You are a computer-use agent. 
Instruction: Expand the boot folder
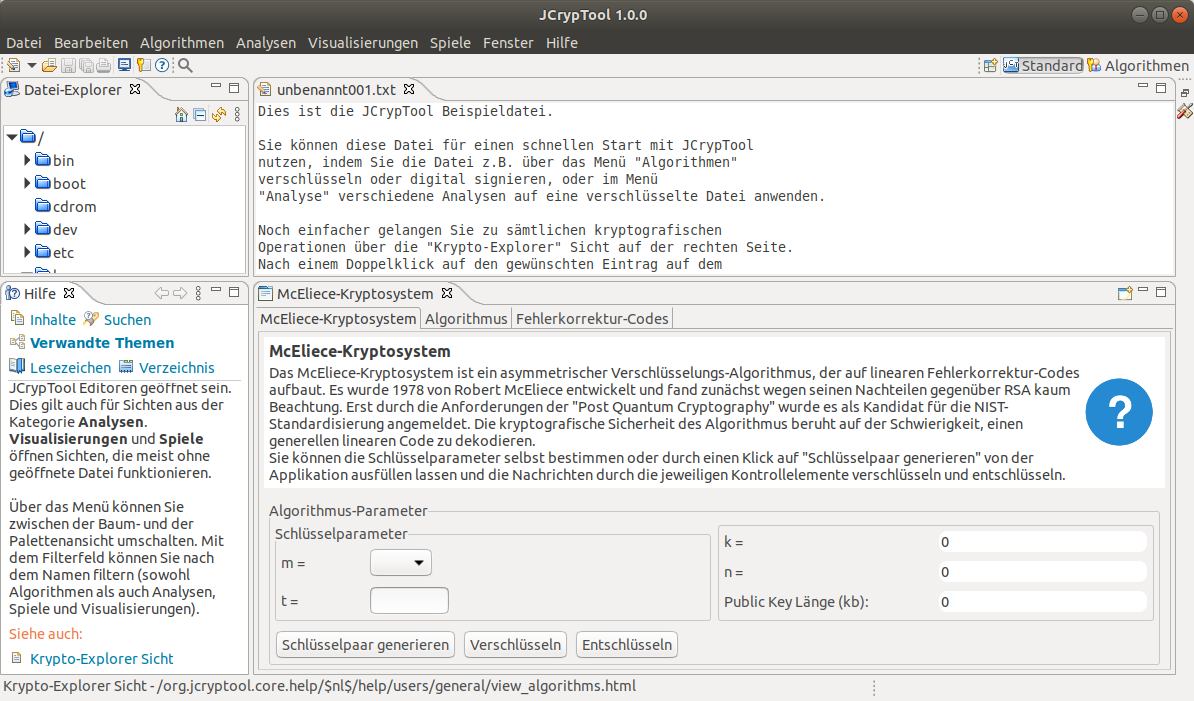click(x=27, y=183)
